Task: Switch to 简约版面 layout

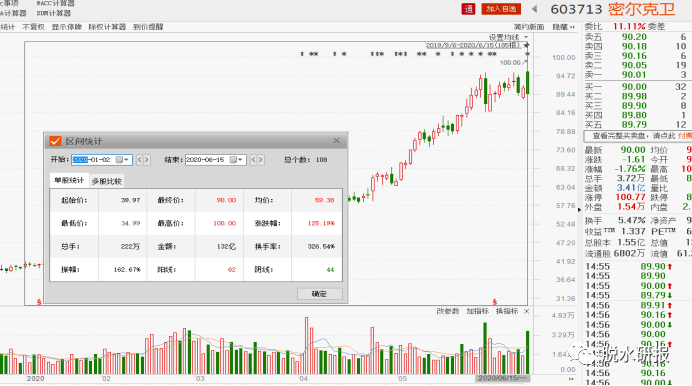Action: [x=529, y=27]
